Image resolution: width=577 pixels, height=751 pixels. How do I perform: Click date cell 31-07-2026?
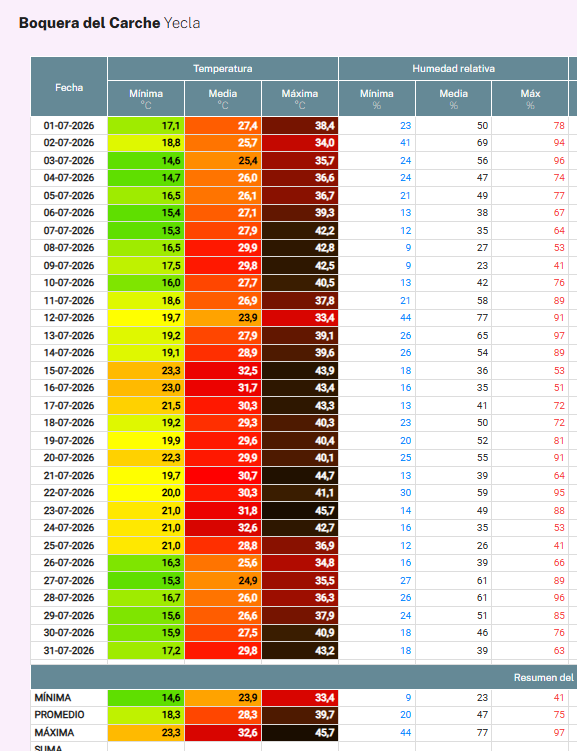69,650
